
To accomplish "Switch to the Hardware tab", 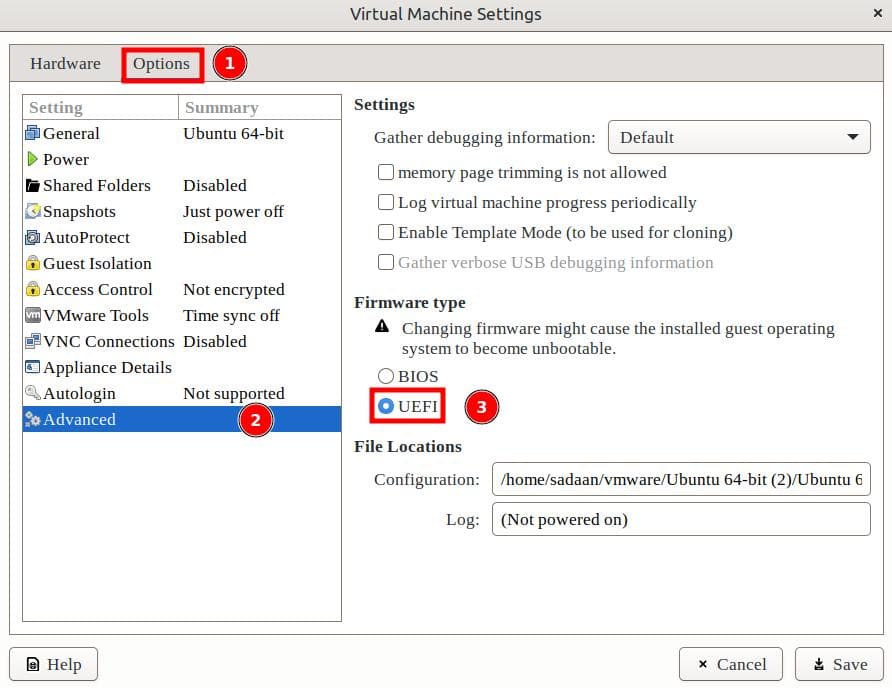I will tap(65, 64).
